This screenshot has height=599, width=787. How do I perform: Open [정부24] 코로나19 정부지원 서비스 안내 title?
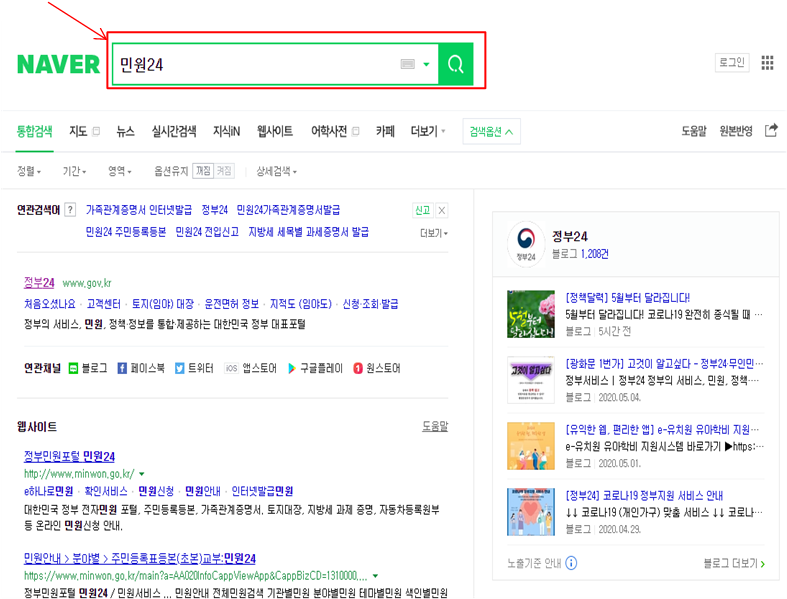[644, 496]
